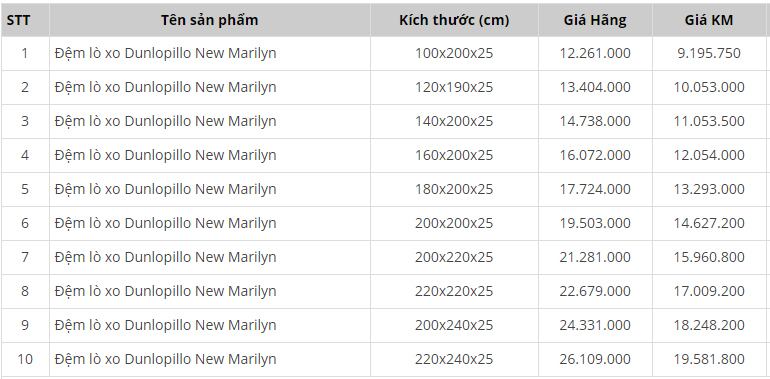Click the price 24.331.000 cell
The image size is (770, 379).
click(x=595, y=325)
